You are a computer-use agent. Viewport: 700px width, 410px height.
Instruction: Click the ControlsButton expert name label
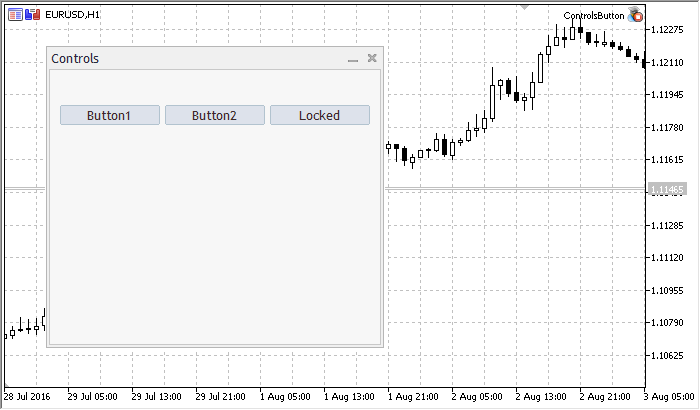pyautogui.click(x=593, y=16)
